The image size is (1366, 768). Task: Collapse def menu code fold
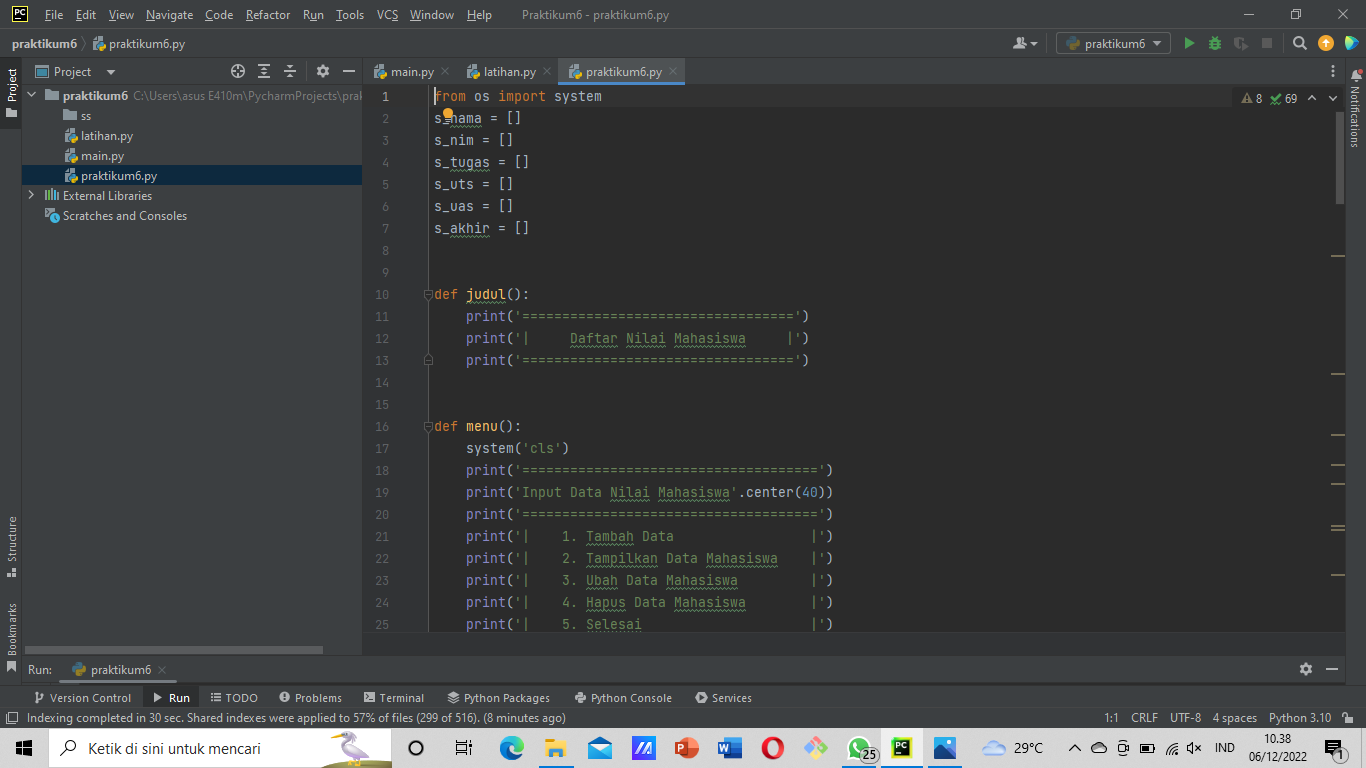[428, 427]
